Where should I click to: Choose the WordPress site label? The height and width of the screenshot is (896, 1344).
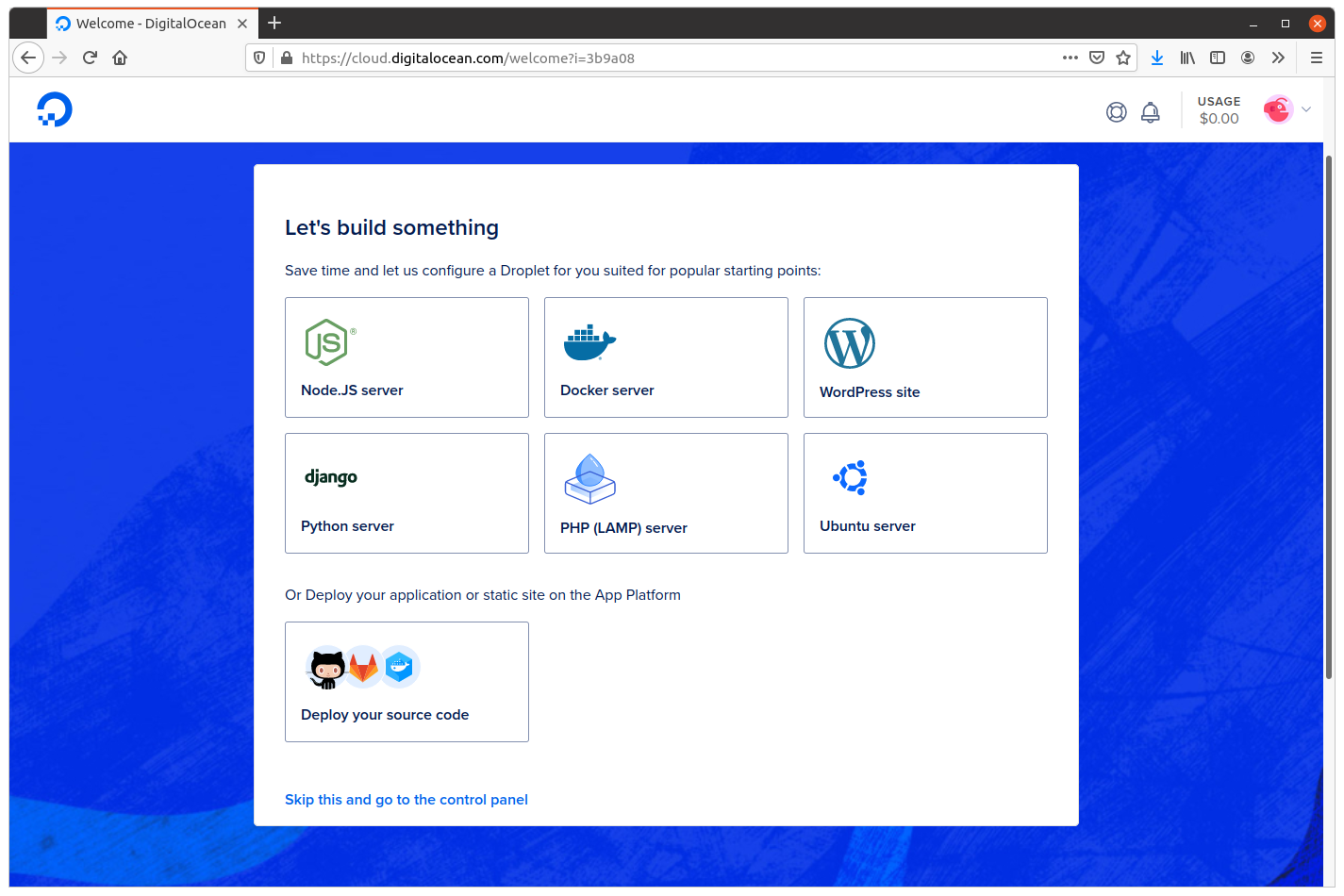pyautogui.click(x=870, y=392)
